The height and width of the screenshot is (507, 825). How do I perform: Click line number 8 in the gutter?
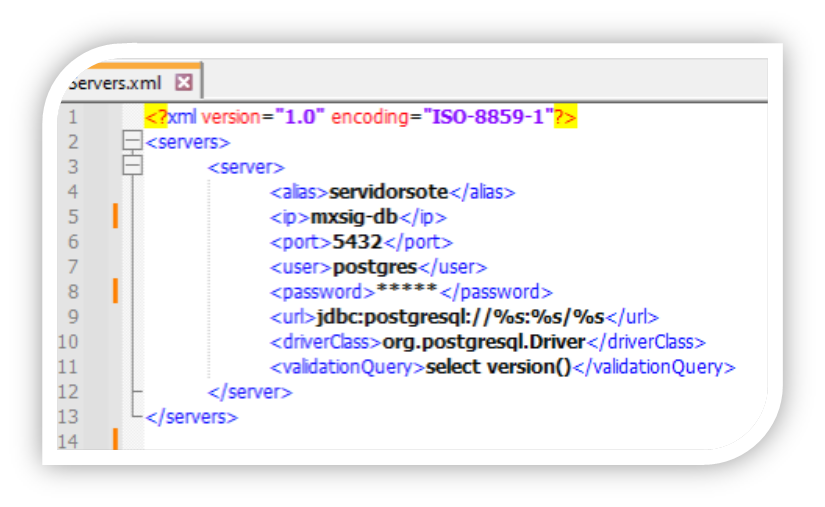(71, 292)
